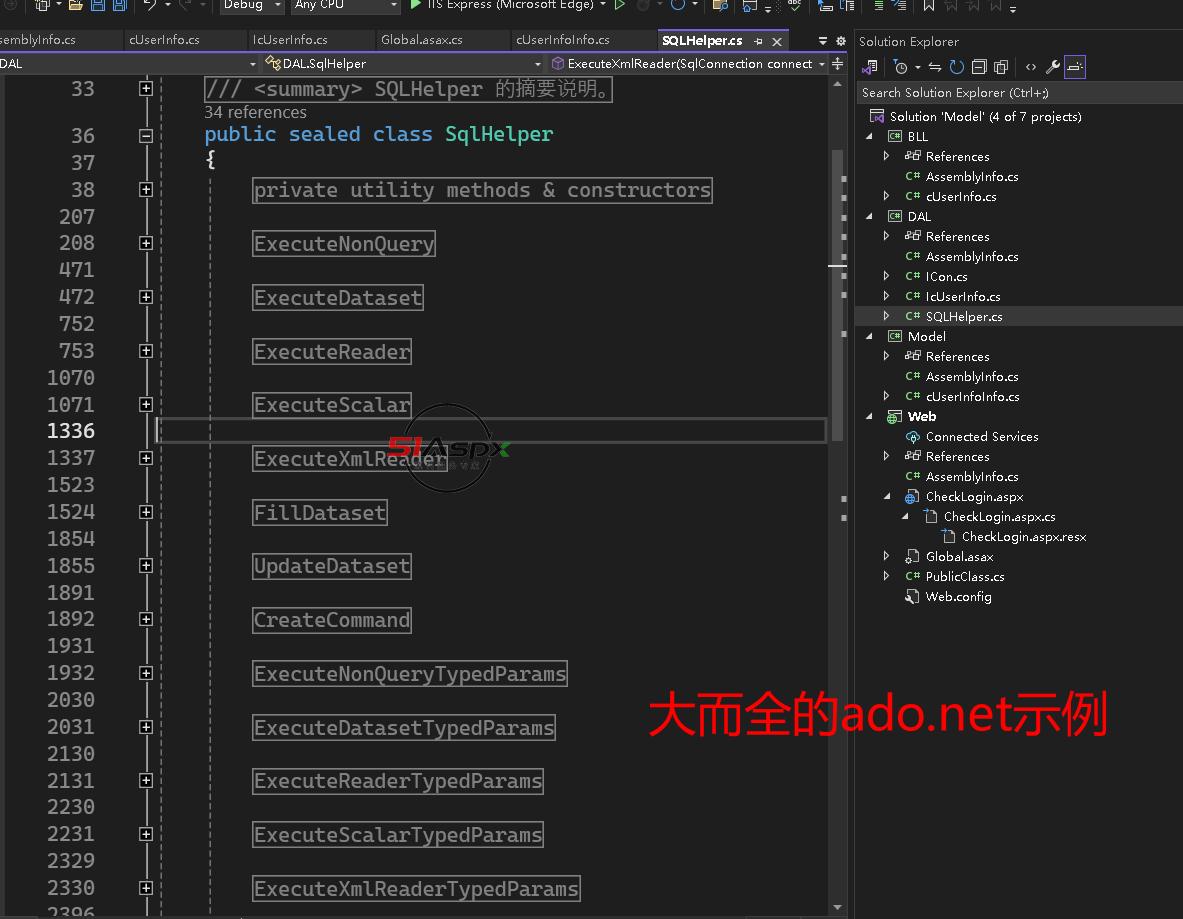Click the editor vertical scrollbar
Image resolution: width=1183 pixels, height=919 pixels.
(838, 300)
